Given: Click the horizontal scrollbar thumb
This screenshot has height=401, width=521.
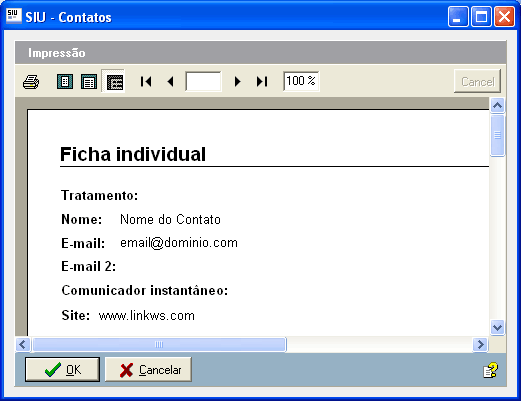Looking at the screenshot, I should [159, 344].
